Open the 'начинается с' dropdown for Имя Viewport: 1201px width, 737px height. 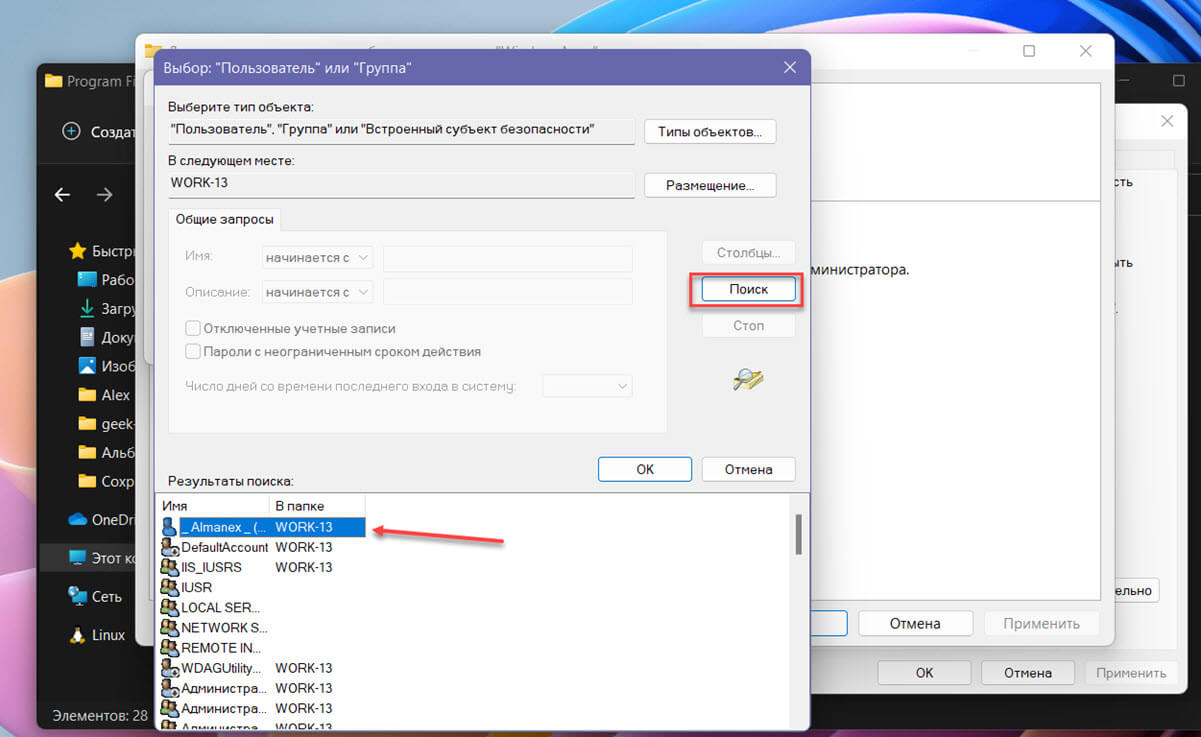tap(317, 258)
